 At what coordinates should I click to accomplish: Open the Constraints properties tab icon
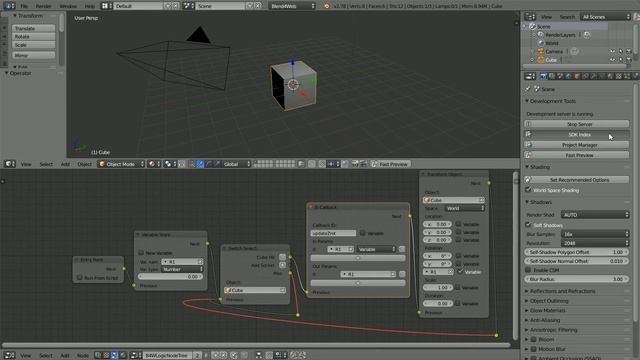(585, 76)
